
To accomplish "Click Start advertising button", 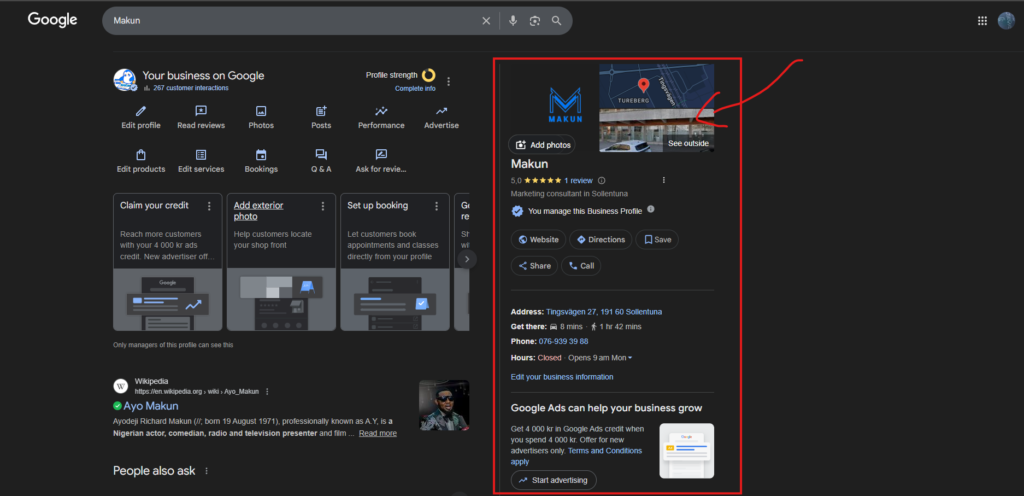I will (554, 481).
